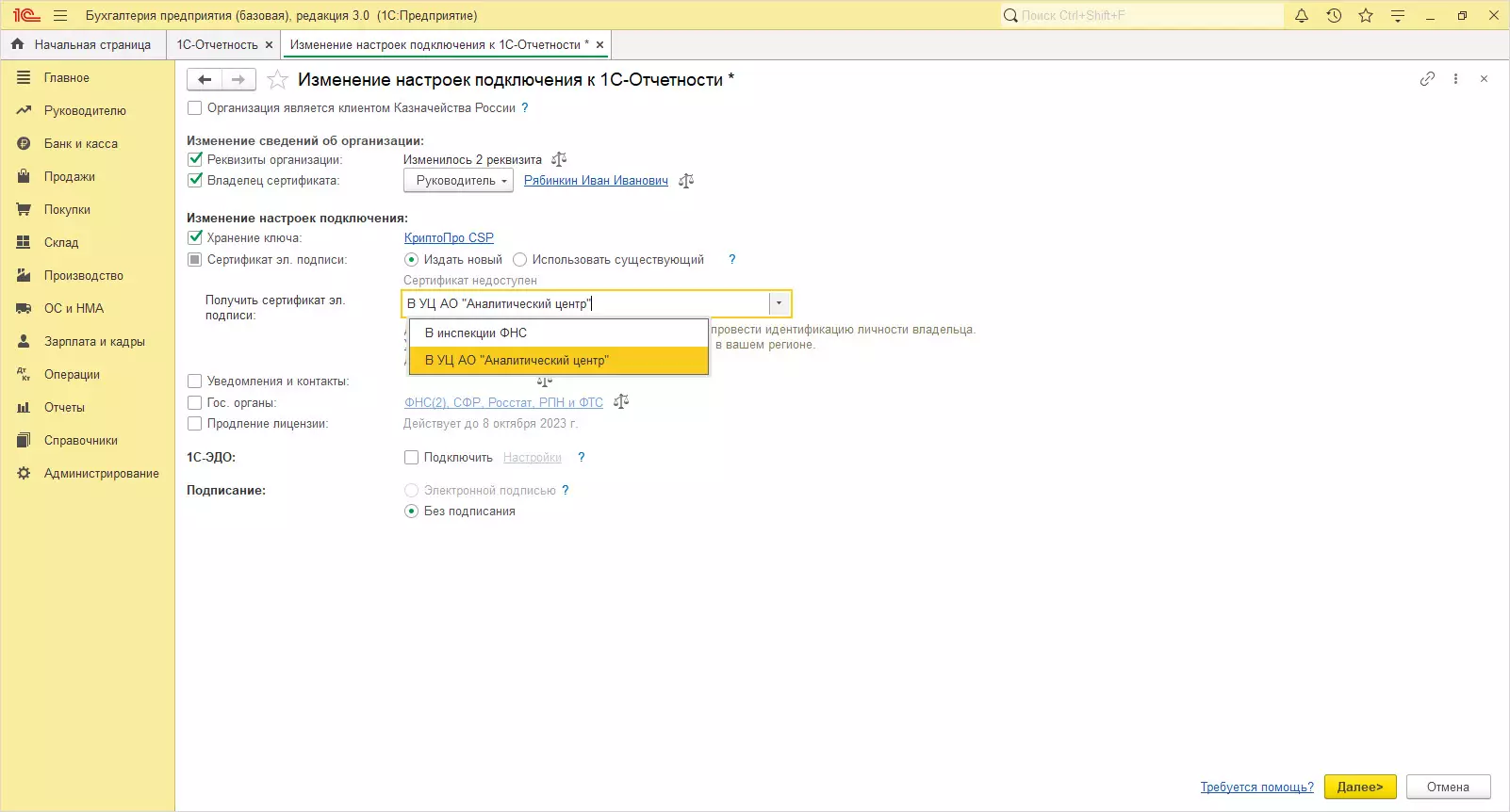Open Покупки section in sidebar
This screenshot has height=812, width=1510.
click(x=88, y=210)
